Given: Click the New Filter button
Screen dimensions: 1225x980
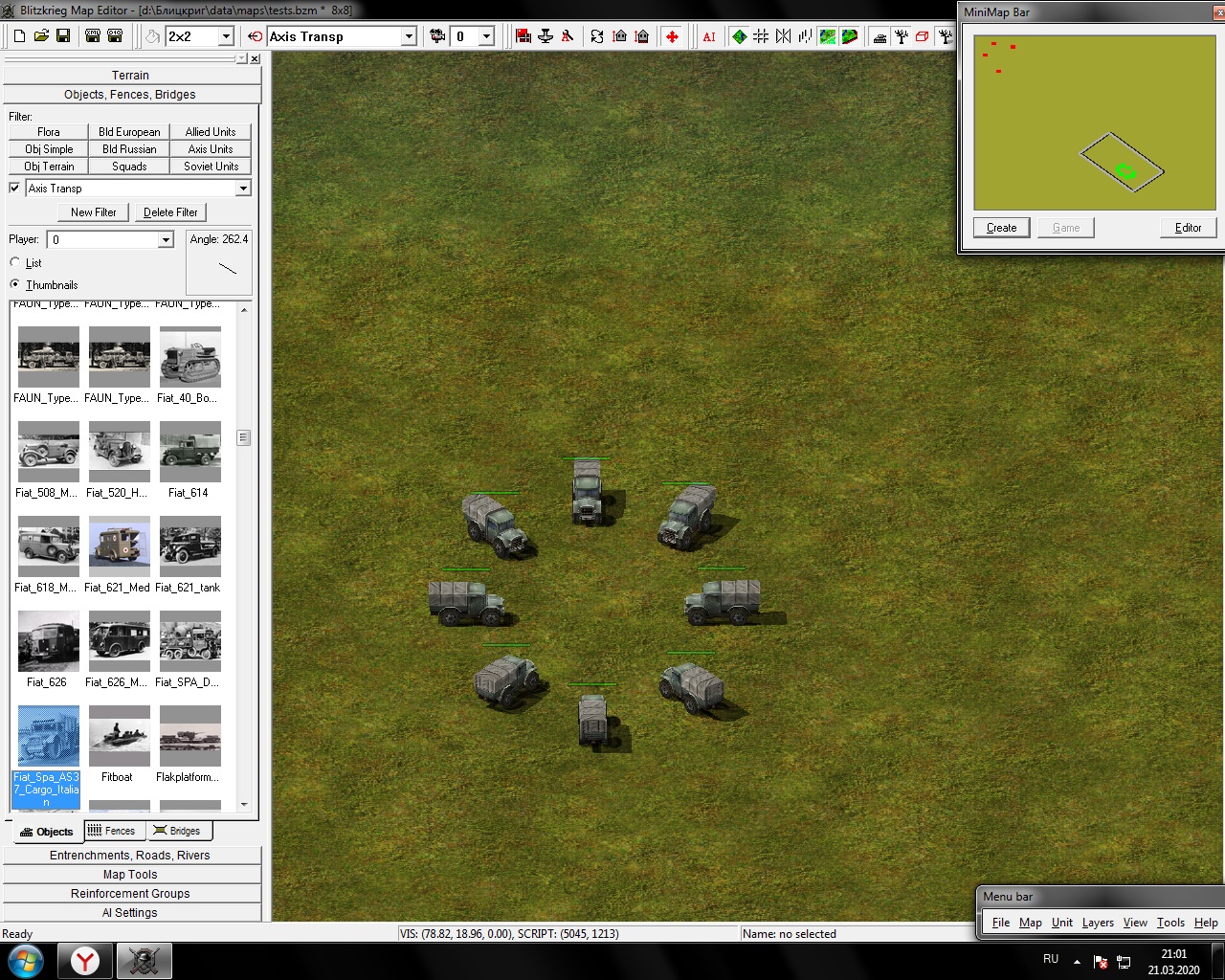Looking at the screenshot, I should tap(94, 212).
